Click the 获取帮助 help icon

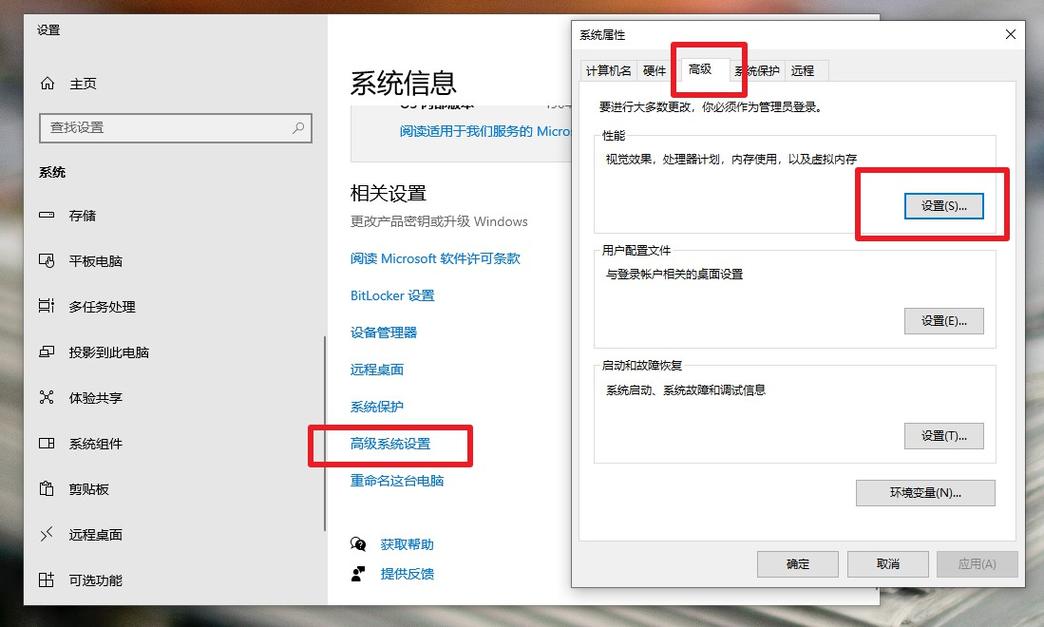click(x=358, y=544)
